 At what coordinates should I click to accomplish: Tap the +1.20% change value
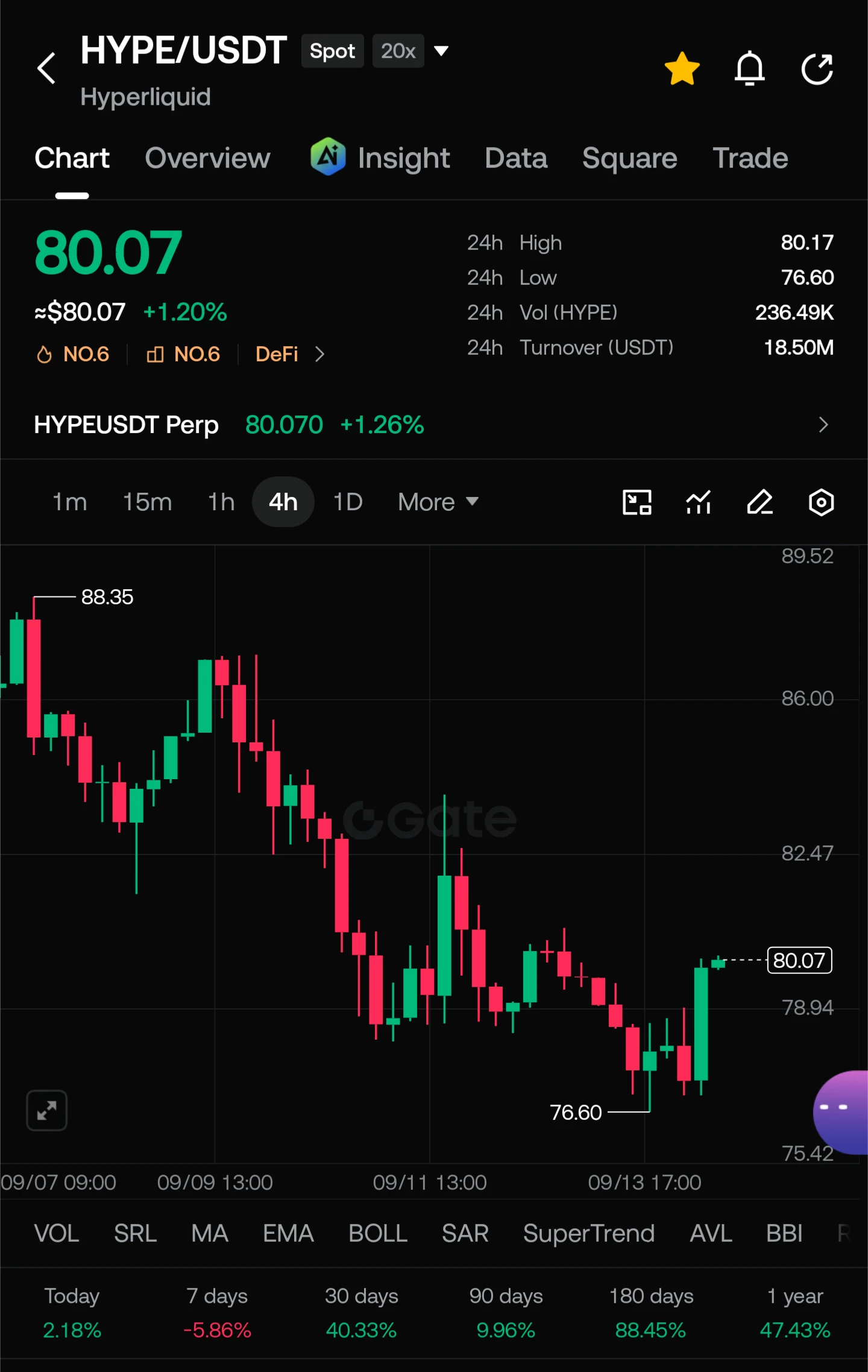pyautogui.click(x=185, y=312)
